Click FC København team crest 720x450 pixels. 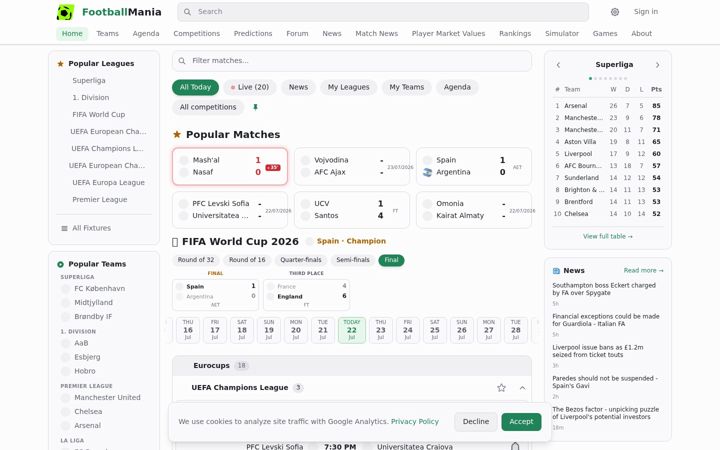point(66,289)
